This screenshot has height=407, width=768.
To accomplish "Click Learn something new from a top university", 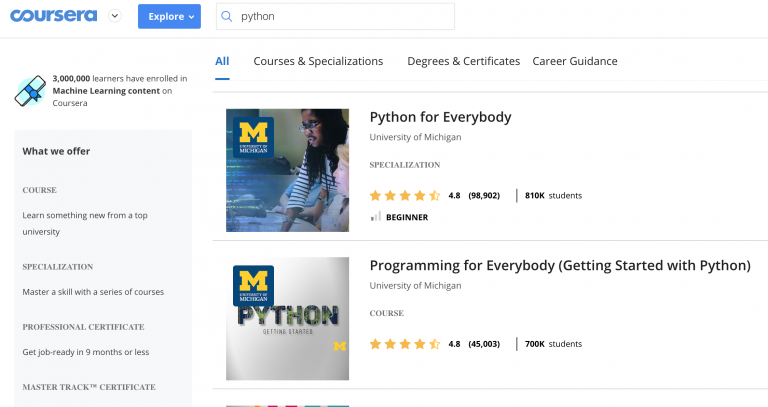I will 85,223.
